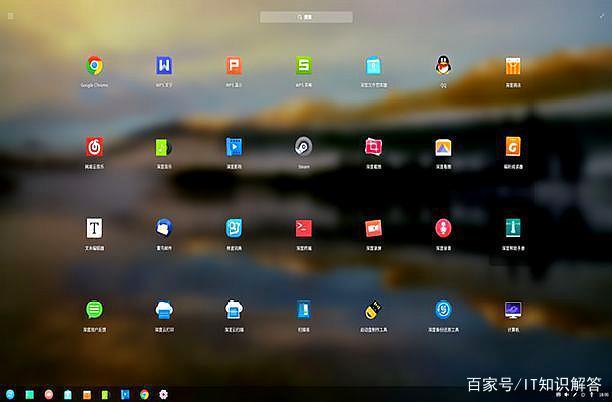Open Chrome from the bottom dock
This screenshot has height=402, width=612.
pyautogui.click(x=144, y=395)
